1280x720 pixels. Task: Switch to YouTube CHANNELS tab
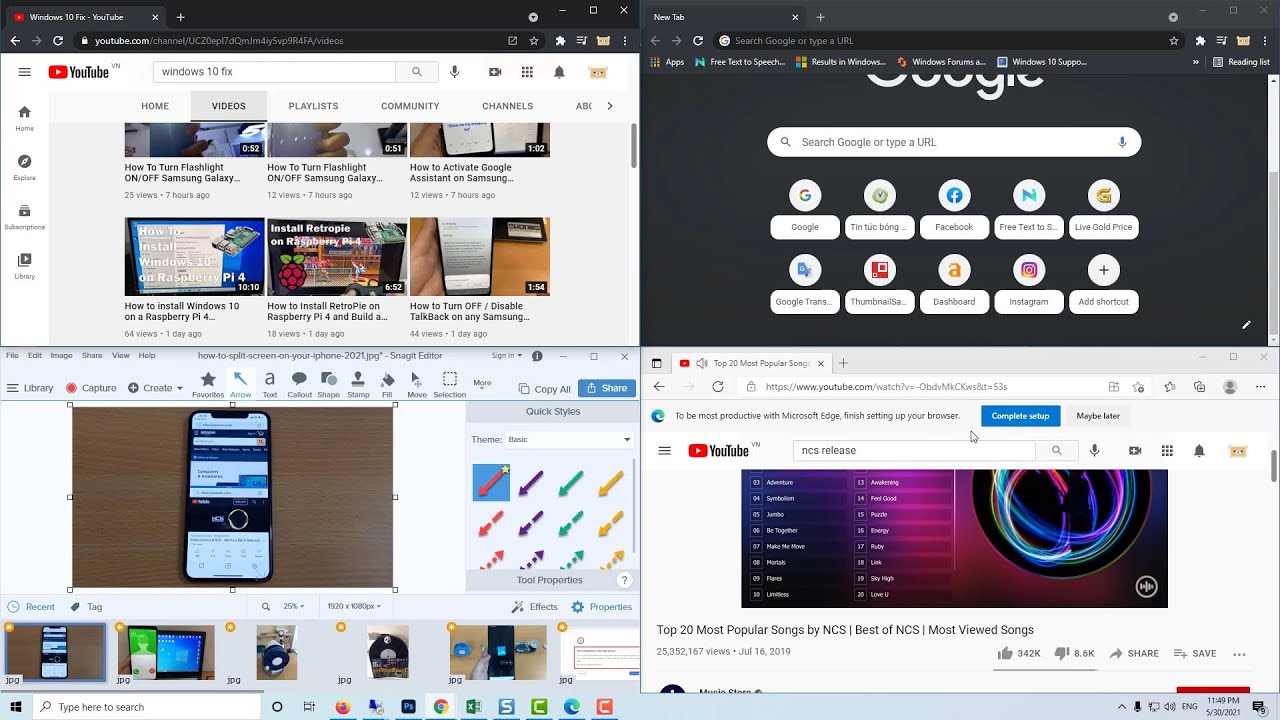[507, 106]
